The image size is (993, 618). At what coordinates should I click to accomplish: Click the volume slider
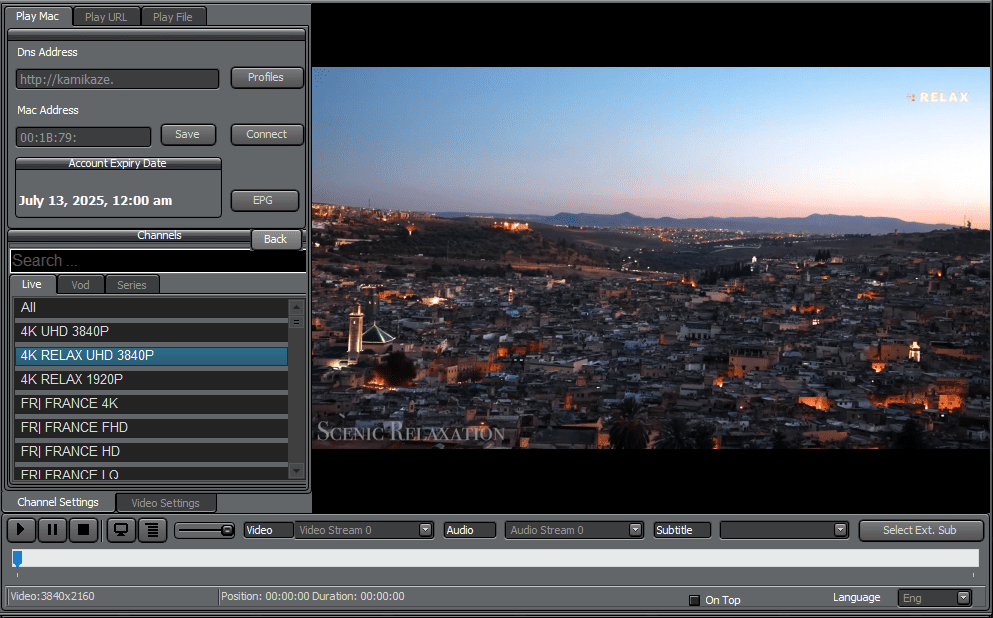click(205, 530)
